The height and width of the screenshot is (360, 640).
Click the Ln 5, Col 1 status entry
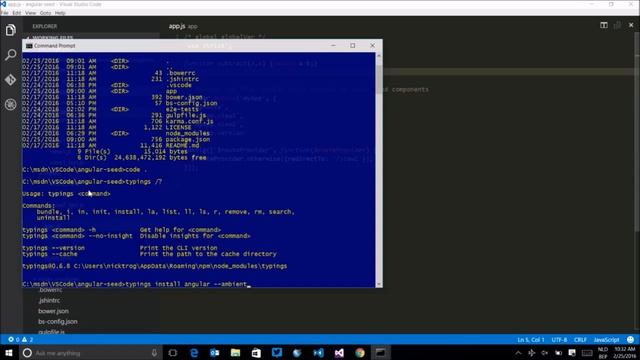pos(531,340)
